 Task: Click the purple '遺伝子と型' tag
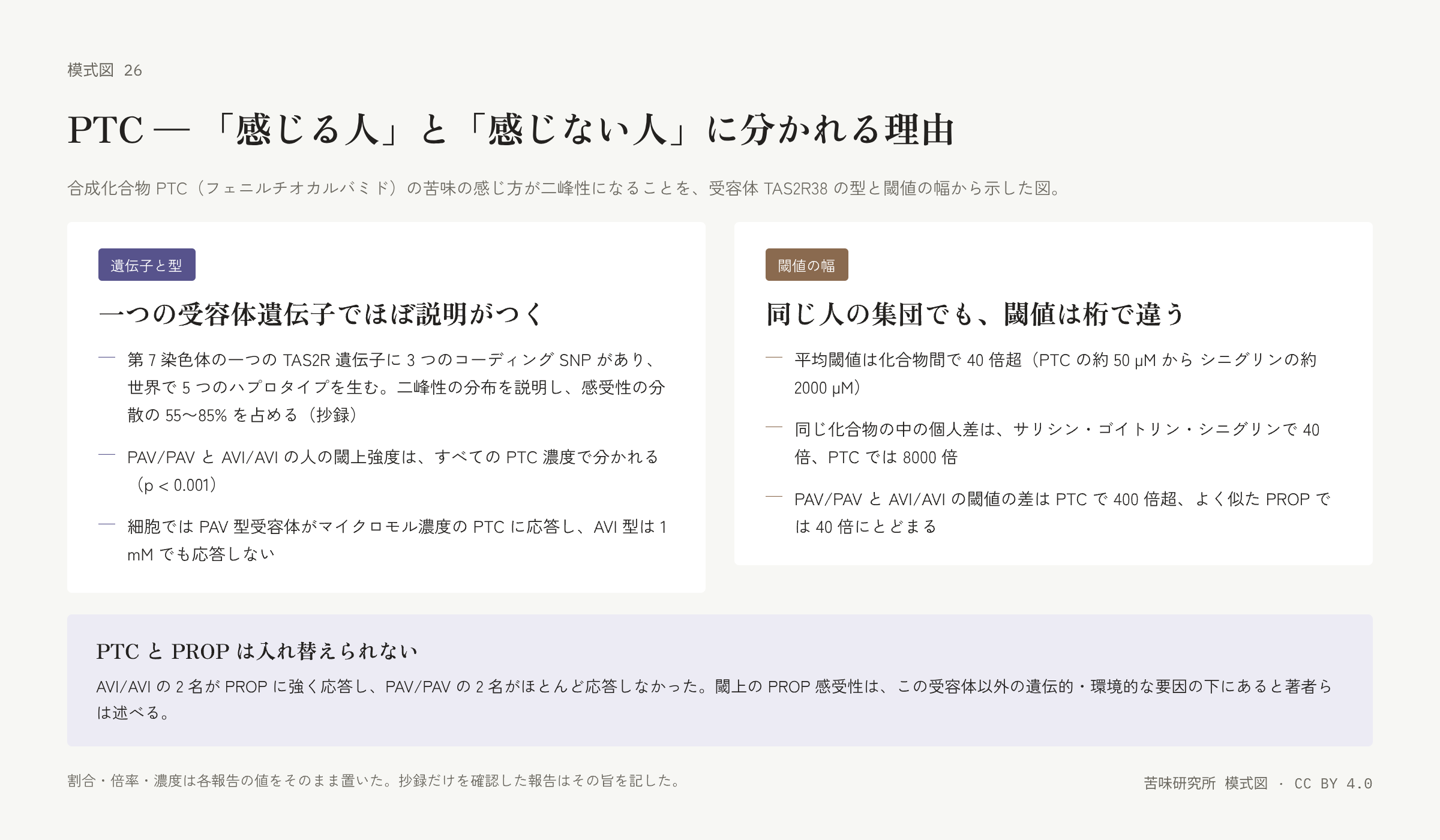(147, 265)
